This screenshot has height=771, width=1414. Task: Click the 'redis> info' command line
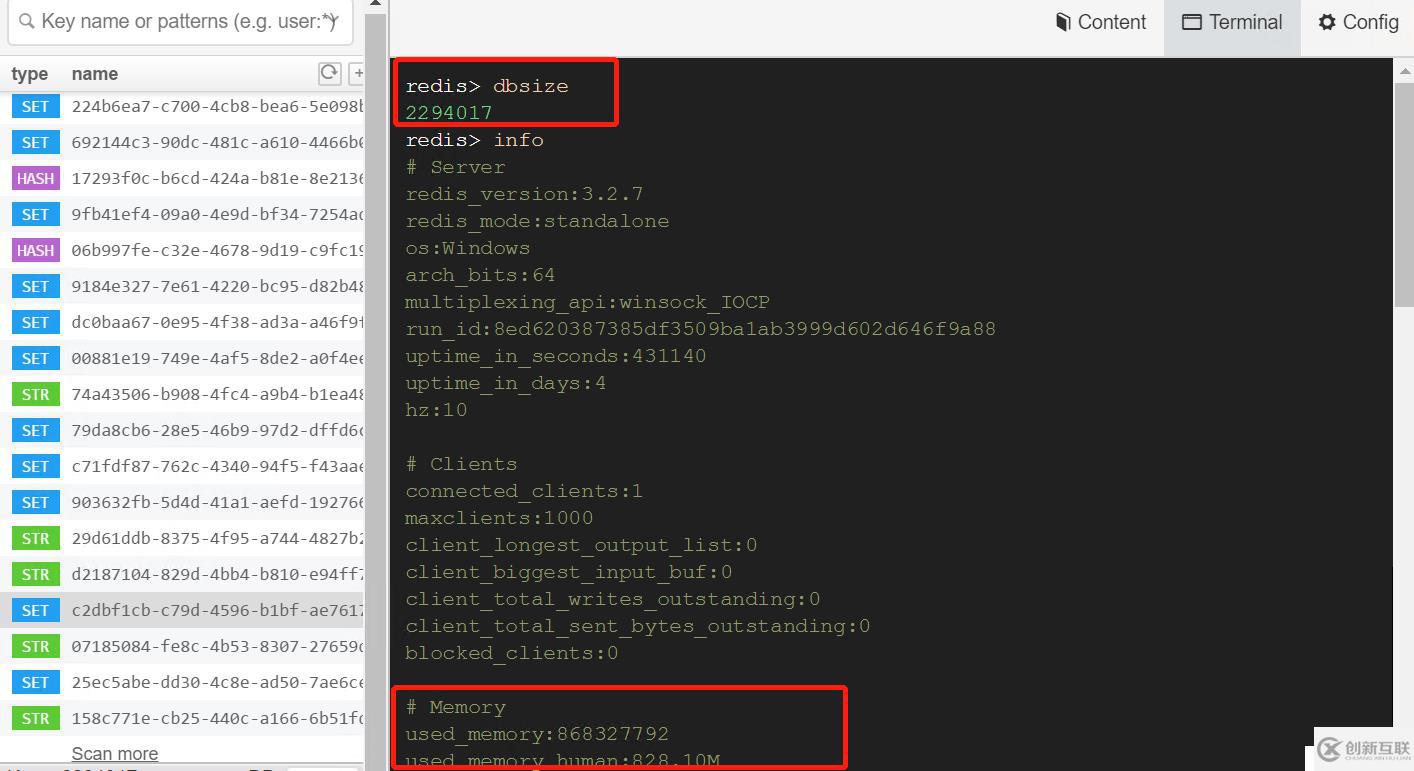(475, 140)
